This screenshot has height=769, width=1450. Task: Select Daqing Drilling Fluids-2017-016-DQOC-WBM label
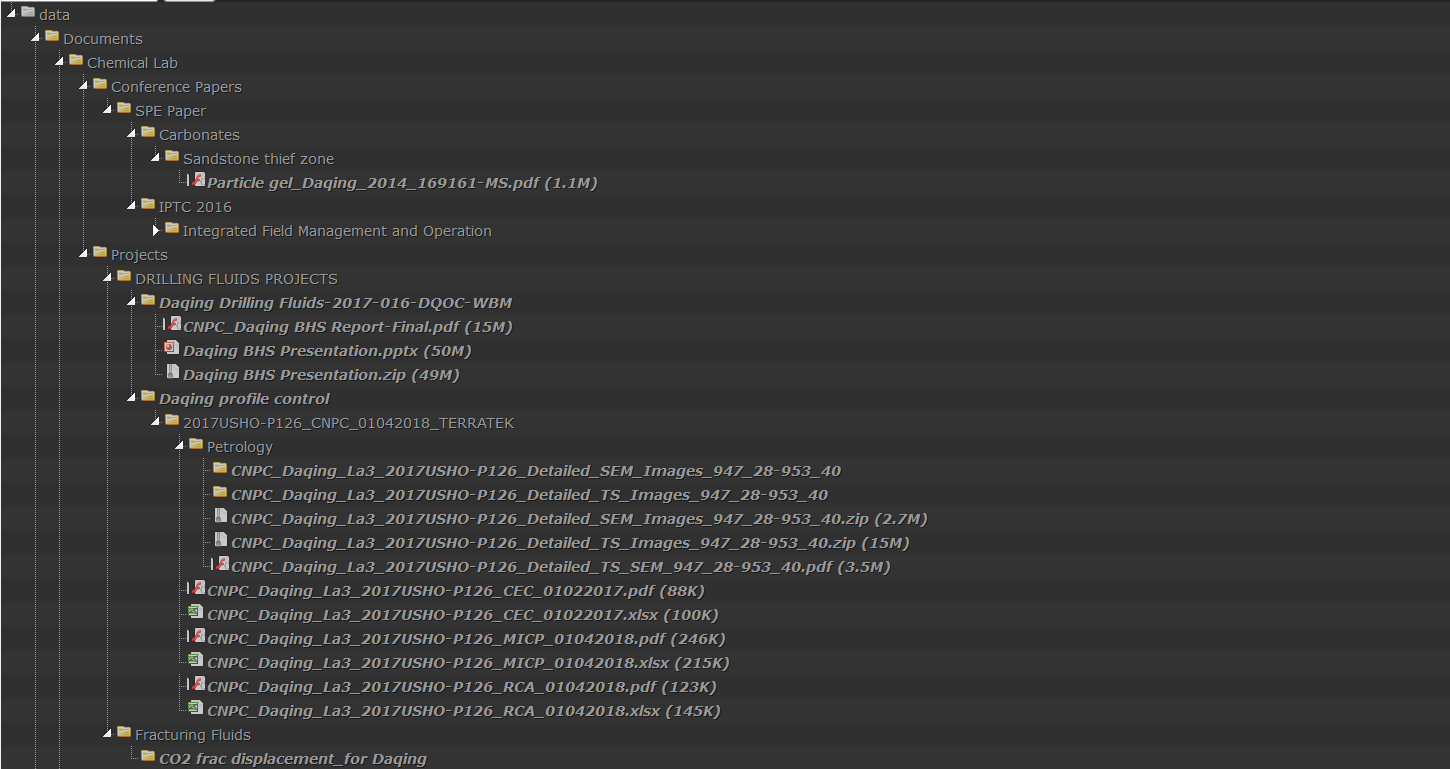coord(336,303)
